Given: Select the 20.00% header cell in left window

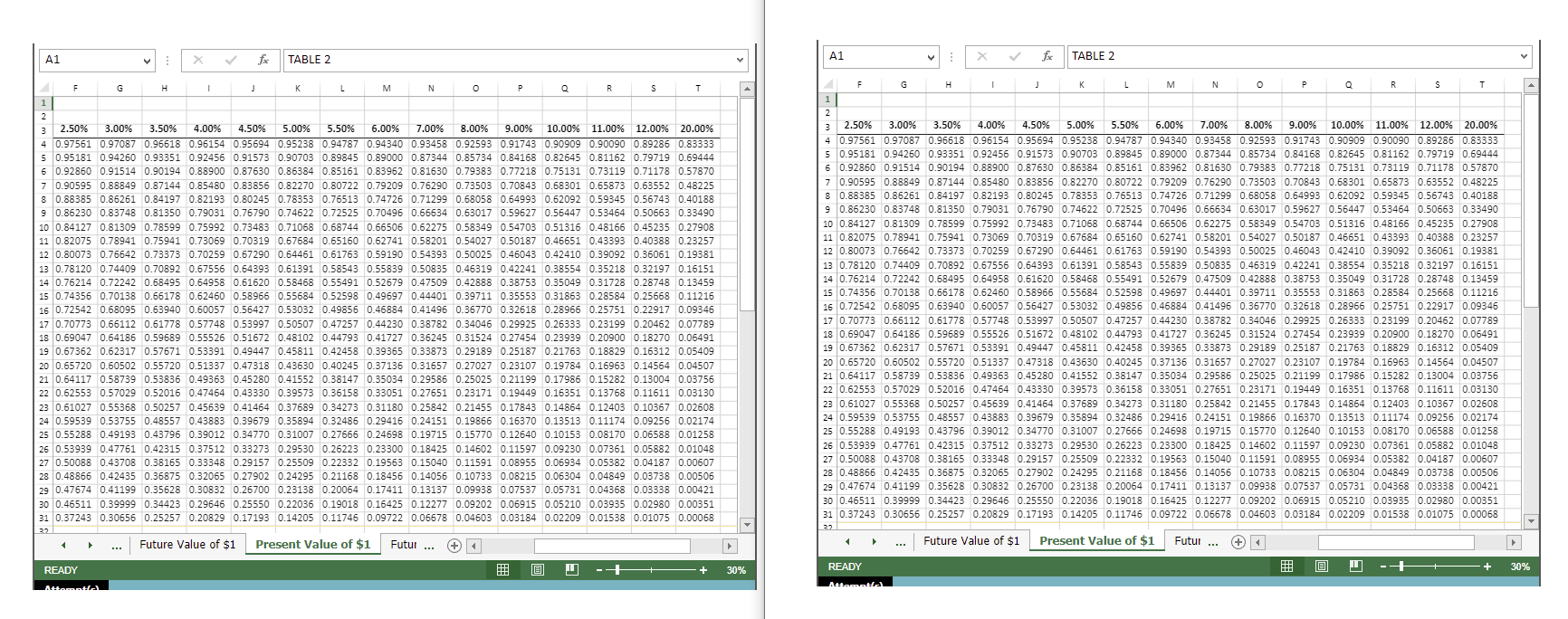Looking at the screenshot, I should 697,129.
